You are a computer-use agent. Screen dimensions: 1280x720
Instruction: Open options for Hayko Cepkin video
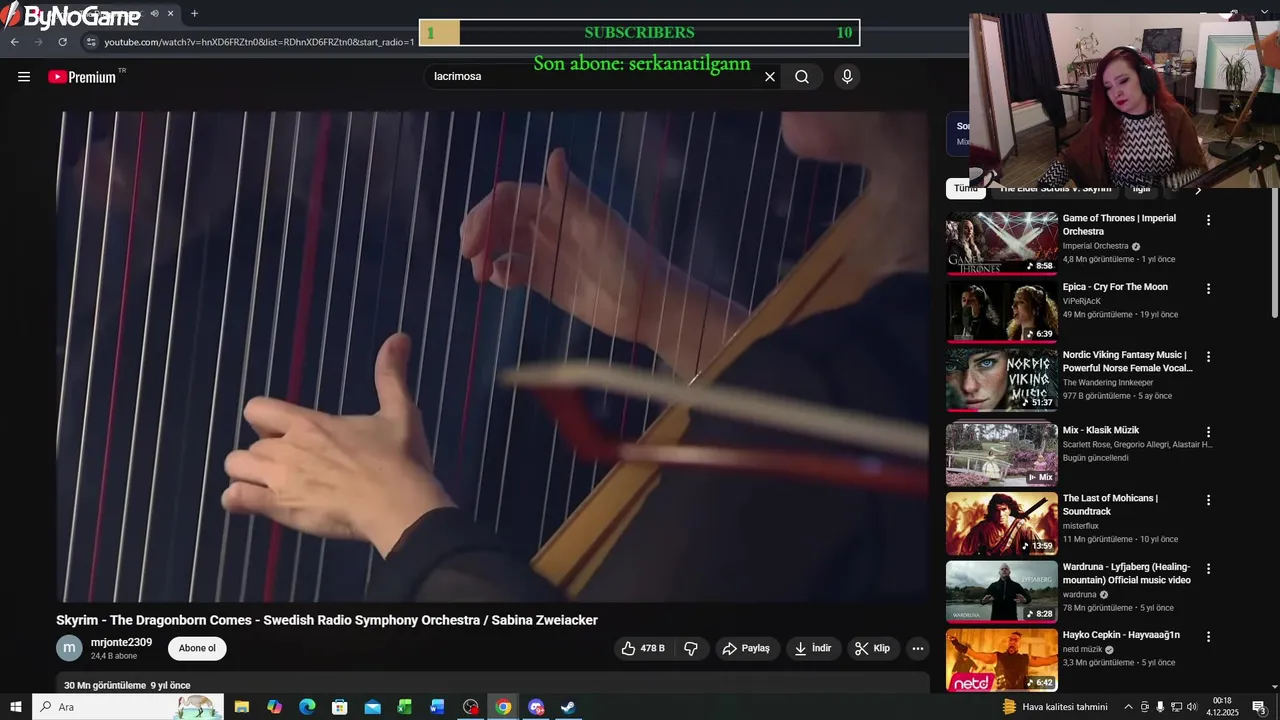pyautogui.click(x=1208, y=636)
